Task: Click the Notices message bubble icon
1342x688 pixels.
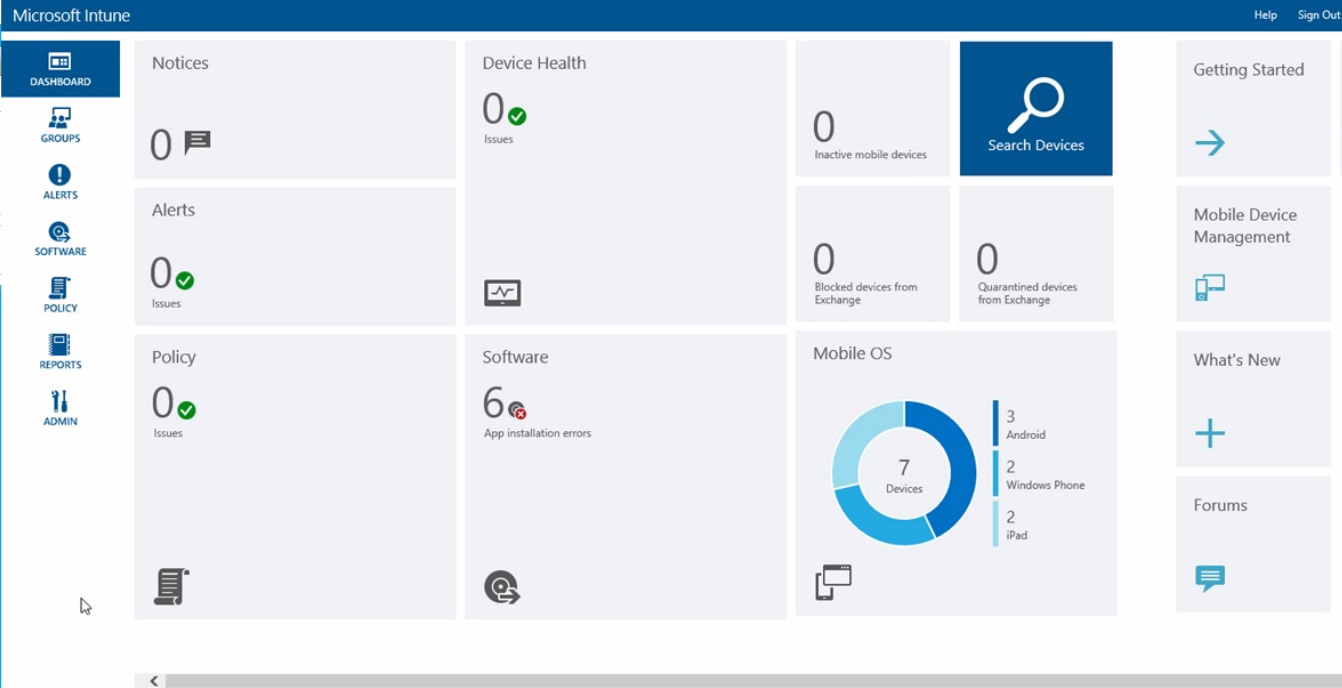Action: point(198,142)
